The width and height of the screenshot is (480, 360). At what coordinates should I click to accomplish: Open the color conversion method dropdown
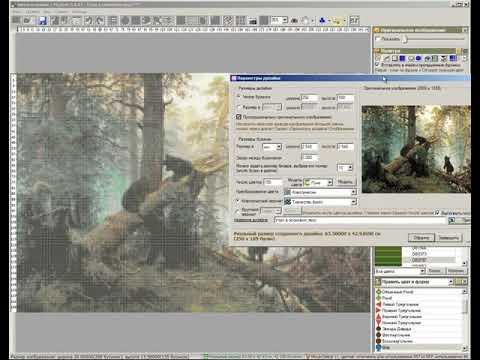pyautogui.click(x=354, y=192)
